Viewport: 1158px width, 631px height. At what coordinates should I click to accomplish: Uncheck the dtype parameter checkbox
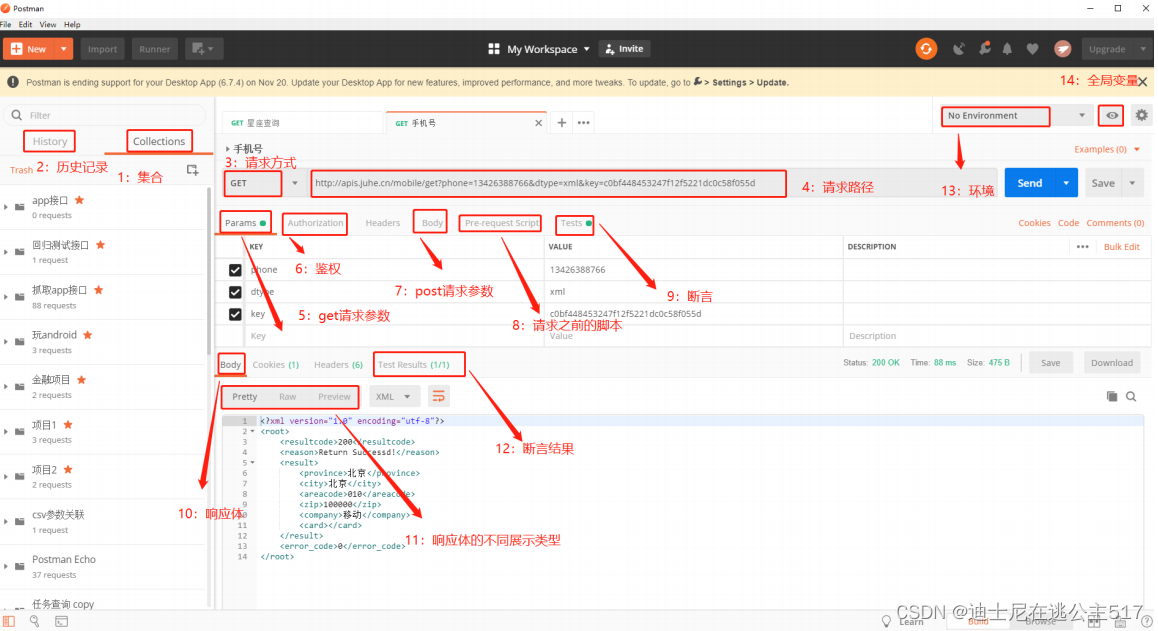tap(235, 292)
